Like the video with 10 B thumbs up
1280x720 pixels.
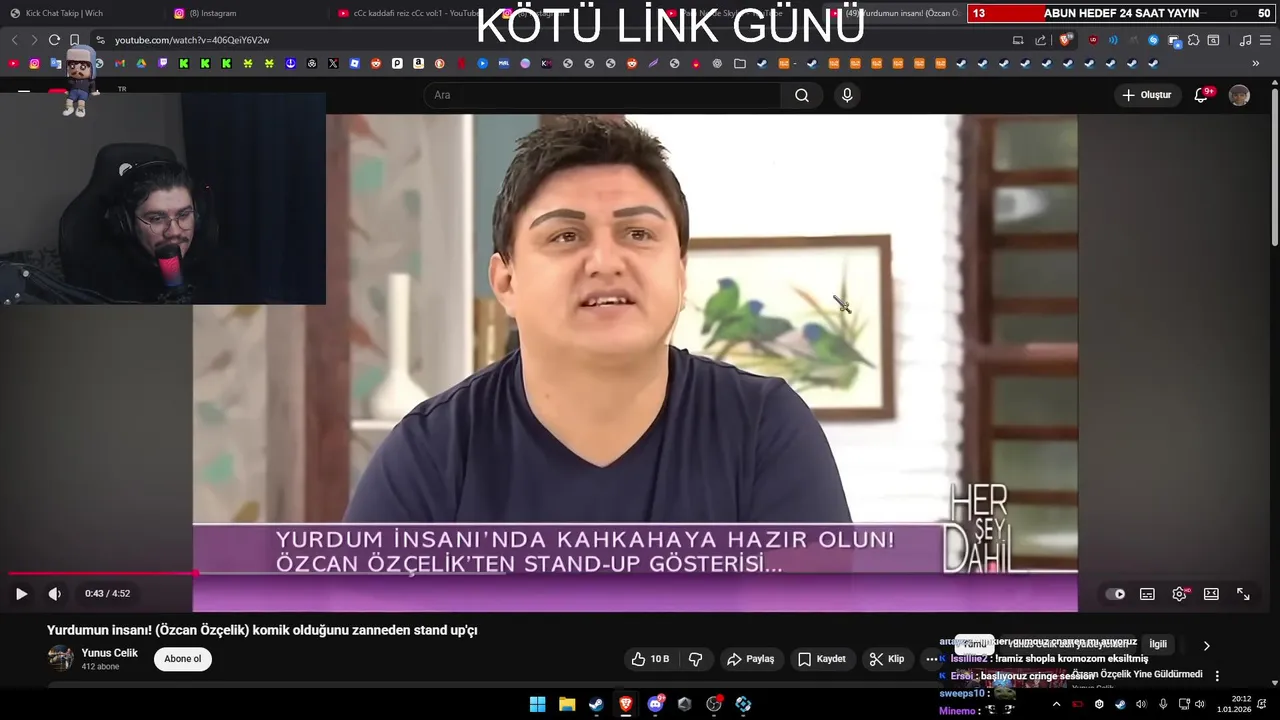pyautogui.click(x=649, y=659)
